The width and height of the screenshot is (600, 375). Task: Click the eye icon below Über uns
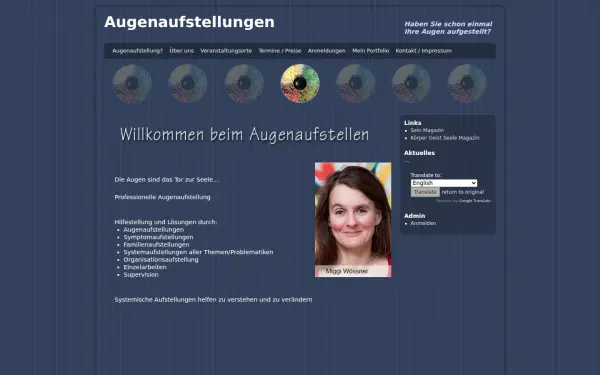pos(188,83)
